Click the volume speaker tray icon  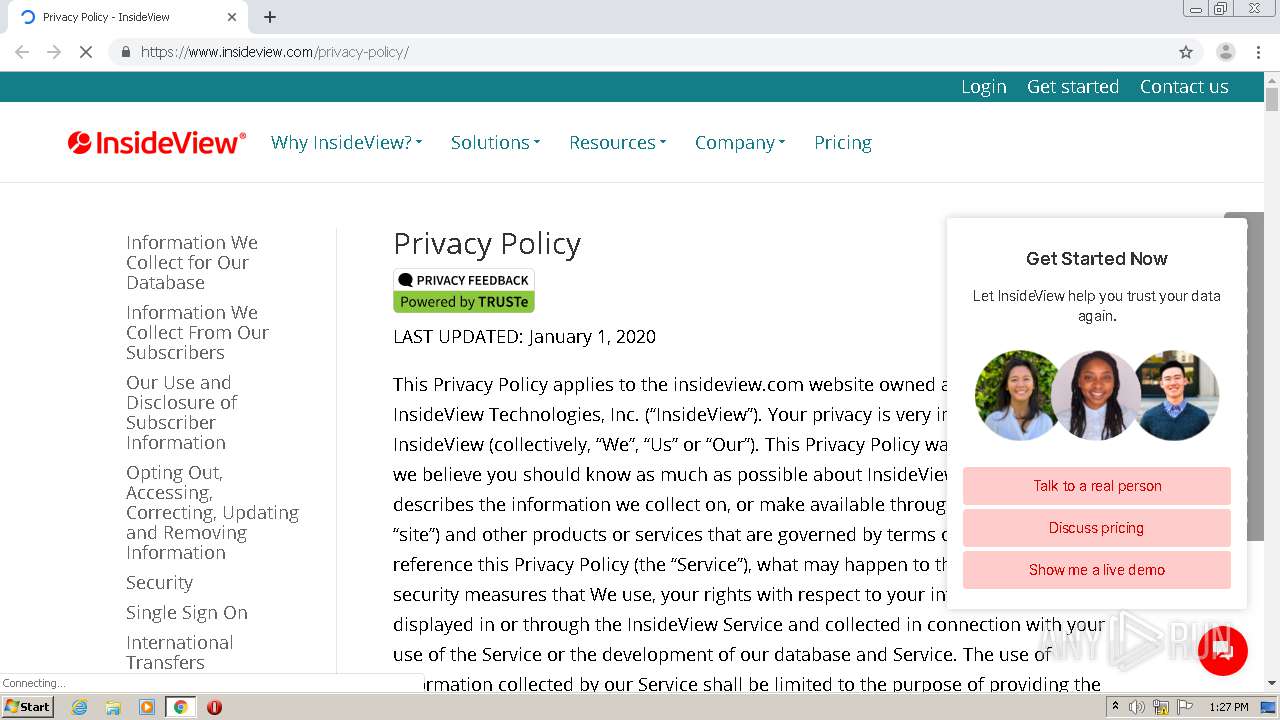pos(1137,707)
